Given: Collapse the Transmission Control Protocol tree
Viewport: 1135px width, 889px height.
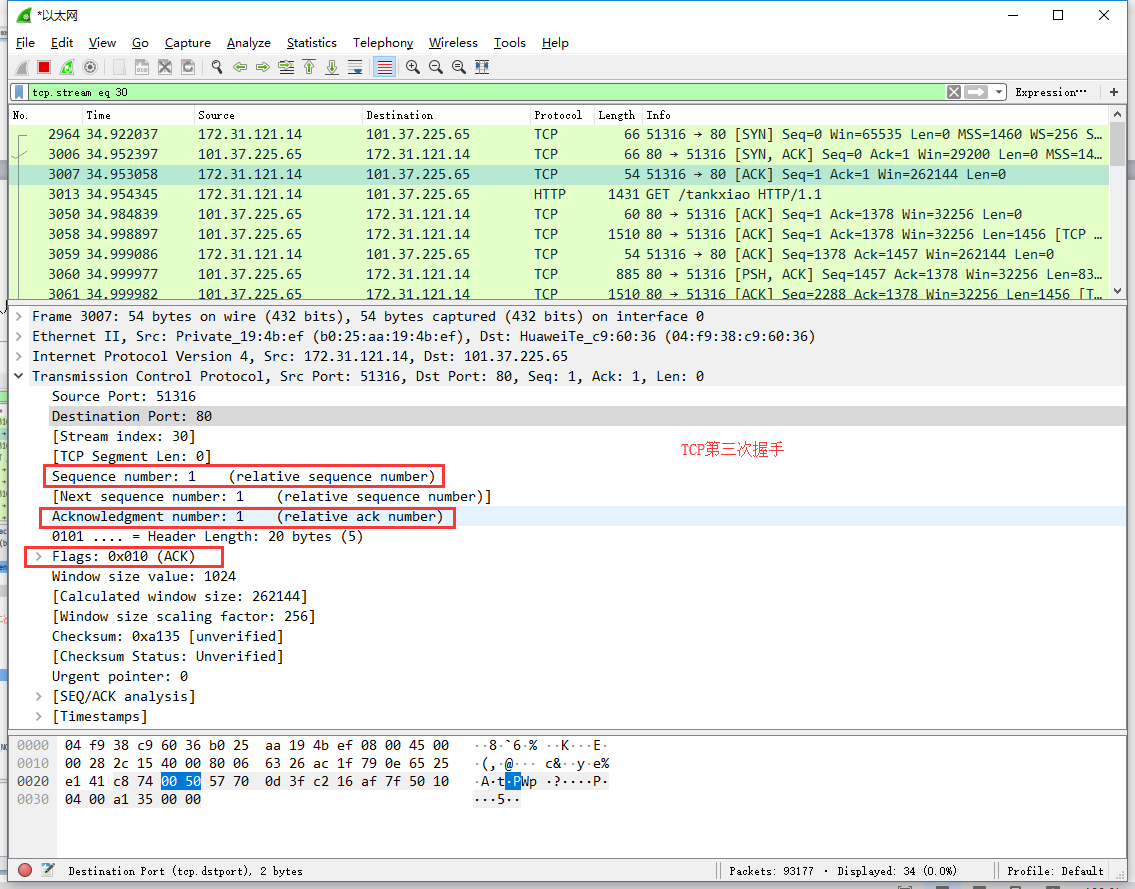Looking at the screenshot, I should point(19,376).
